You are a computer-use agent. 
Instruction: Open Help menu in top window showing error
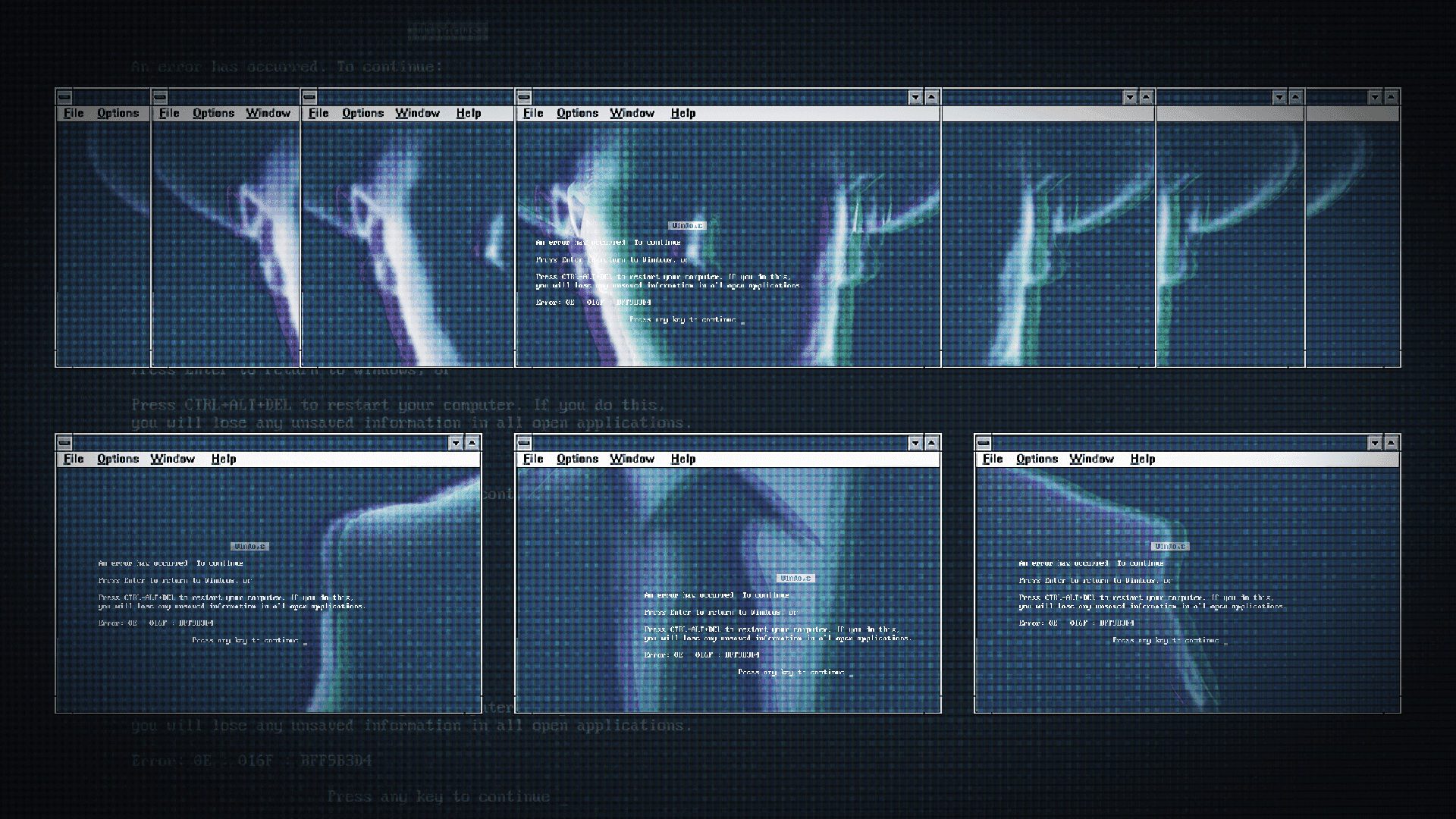(682, 113)
